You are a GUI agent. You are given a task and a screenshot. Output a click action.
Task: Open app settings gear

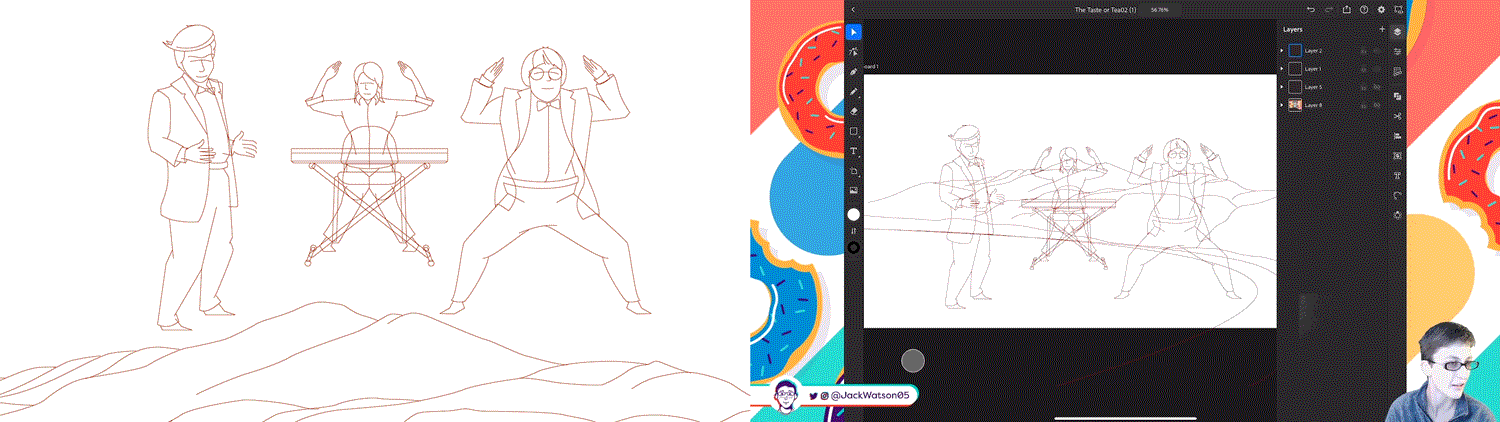[1381, 10]
